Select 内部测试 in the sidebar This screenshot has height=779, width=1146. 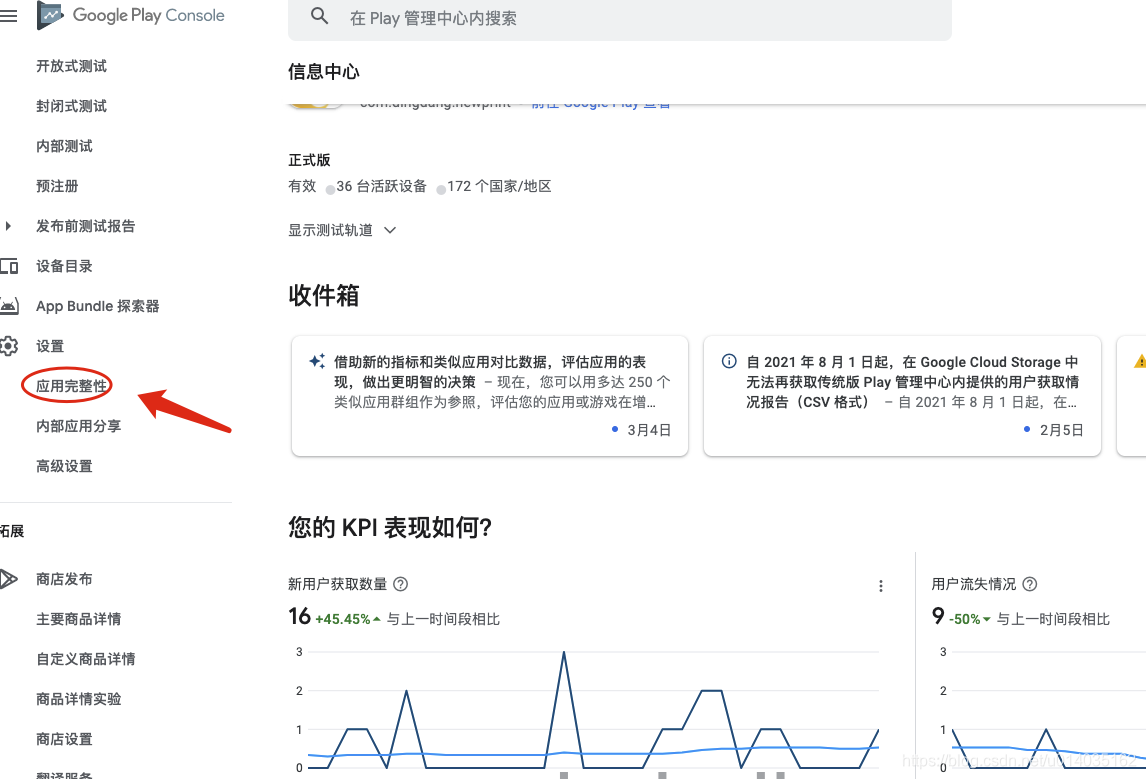point(63,146)
